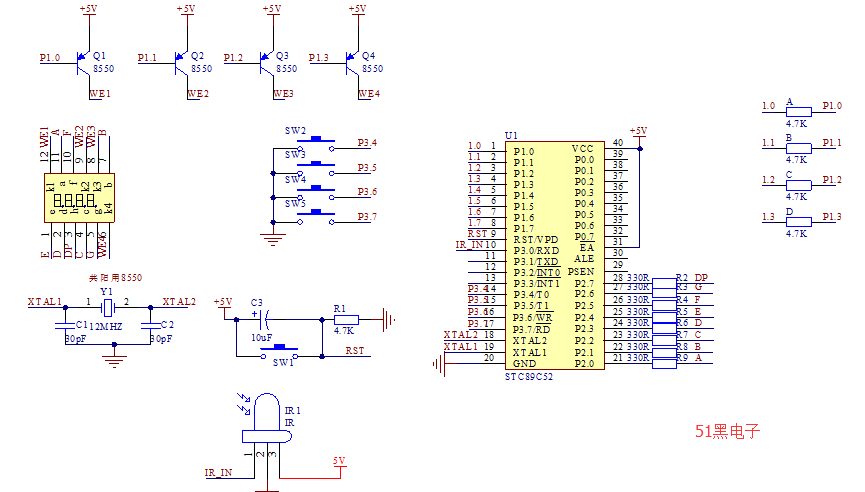Viewport: 865px width, 492px height.
Task: Select the R2 330R resistor on DP line
Action: coord(664,282)
